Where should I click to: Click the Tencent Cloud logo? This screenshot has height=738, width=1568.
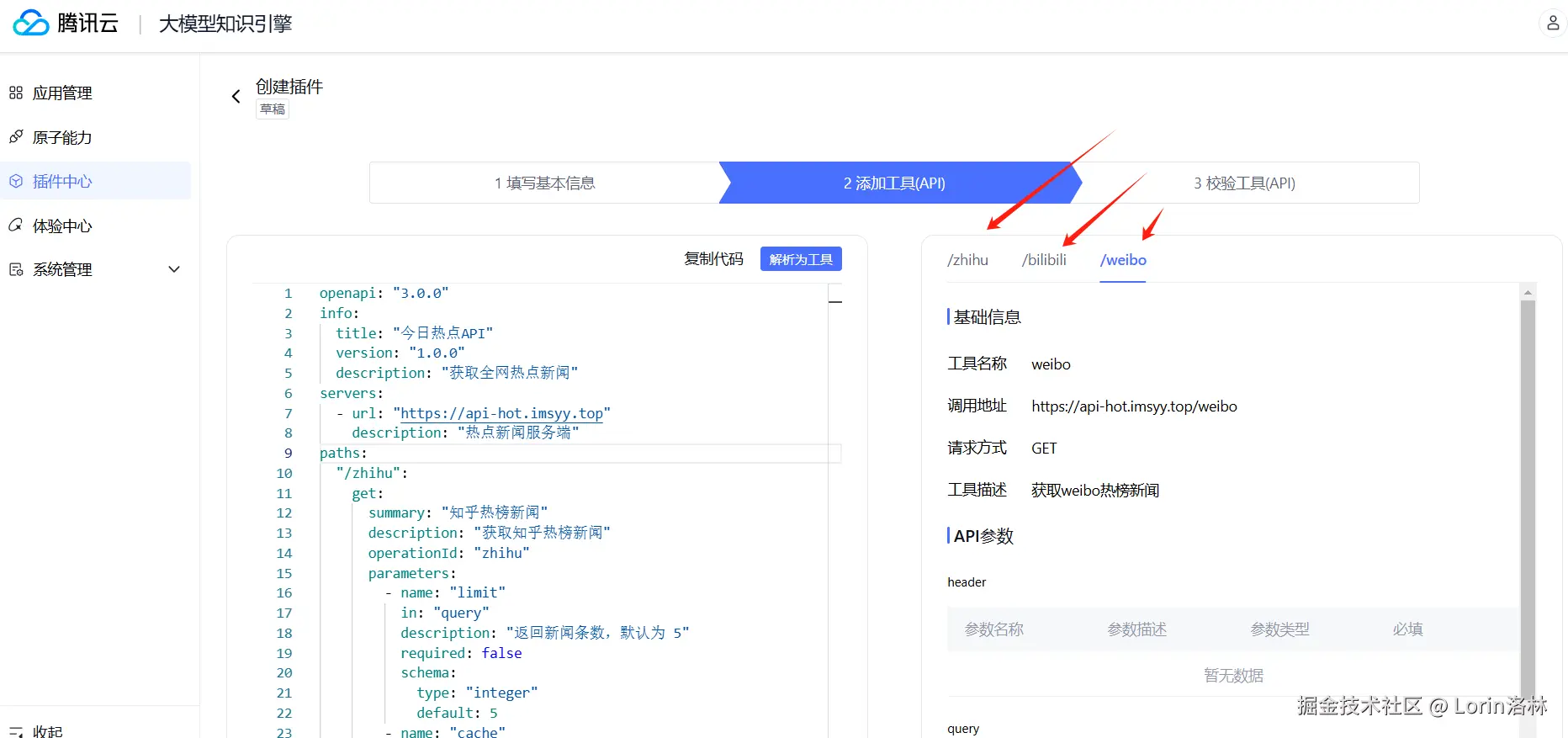coord(66,23)
